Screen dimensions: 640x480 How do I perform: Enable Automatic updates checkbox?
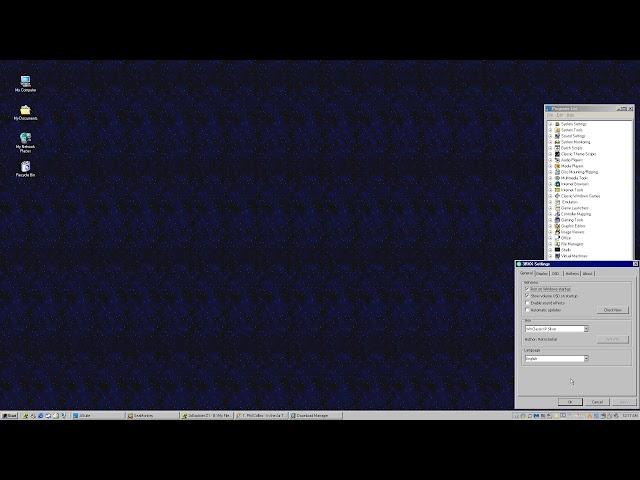coord(527,310)
